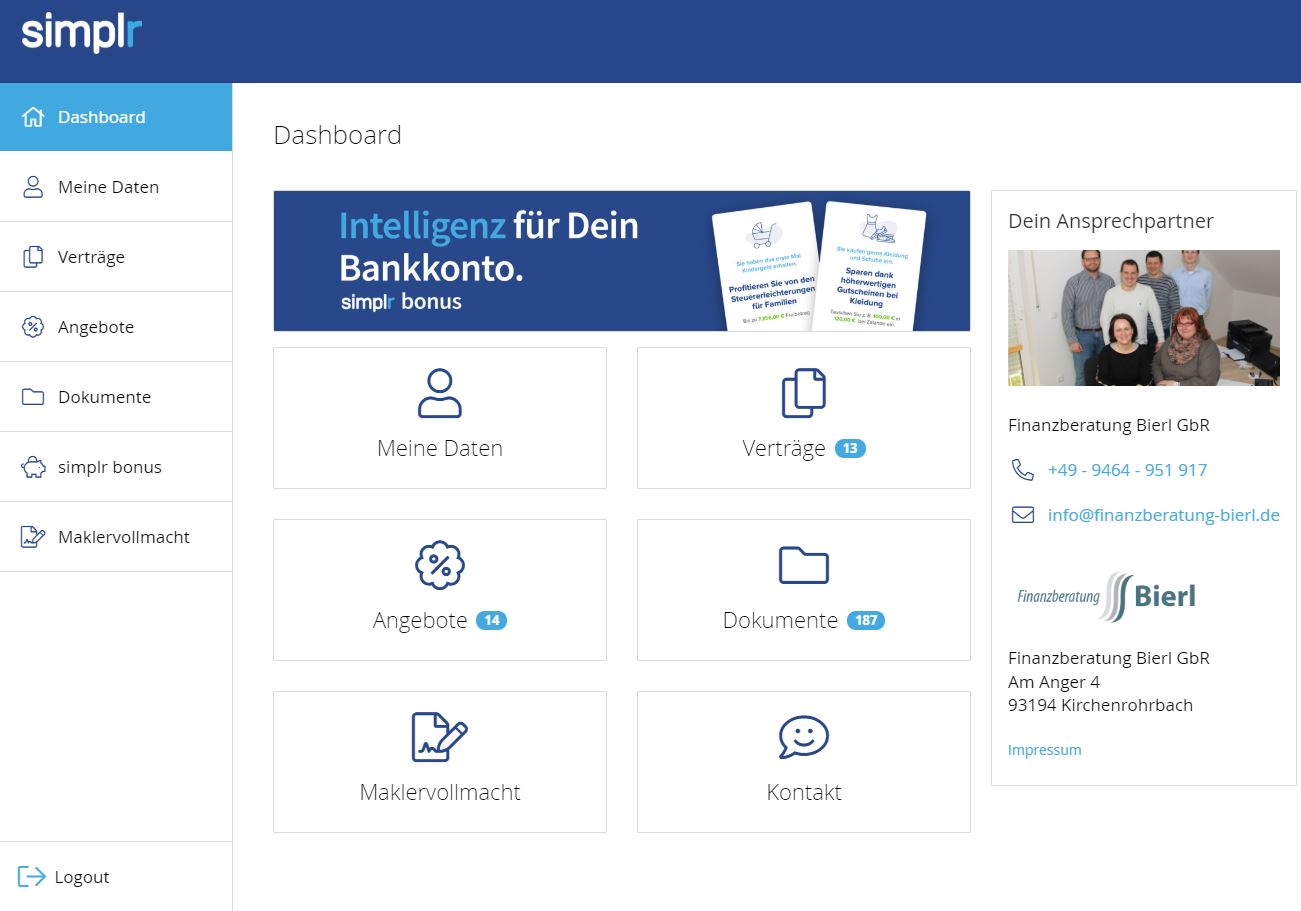Open the Impressum link
This screenshot has height=911, width=1301.
[1045, 750]
